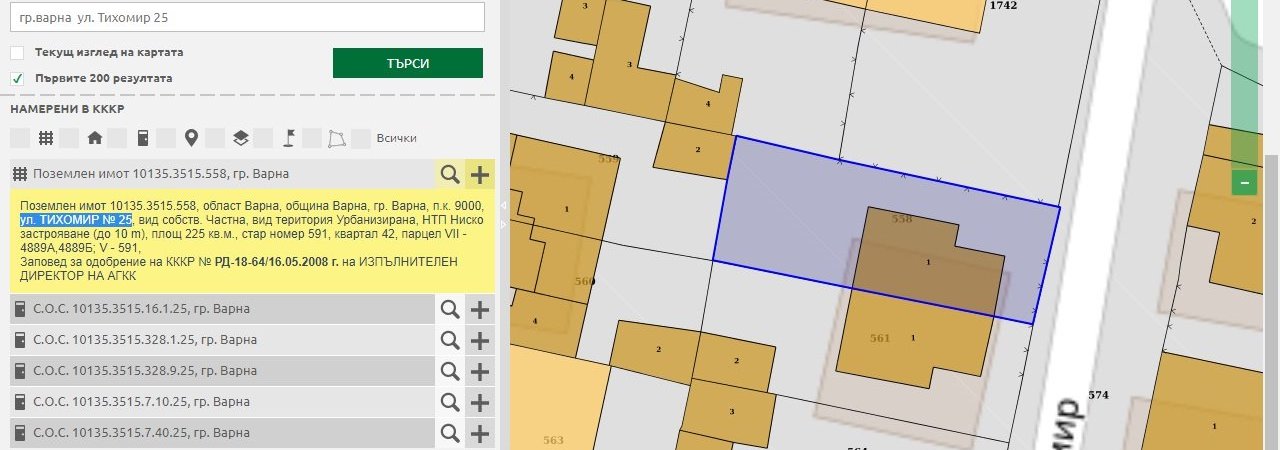This screenshot has height=450, width=1280.
Task: Open result С.О.С. 10135.3515.328.9.25, гр. Варна
Action: coord(145,371)
